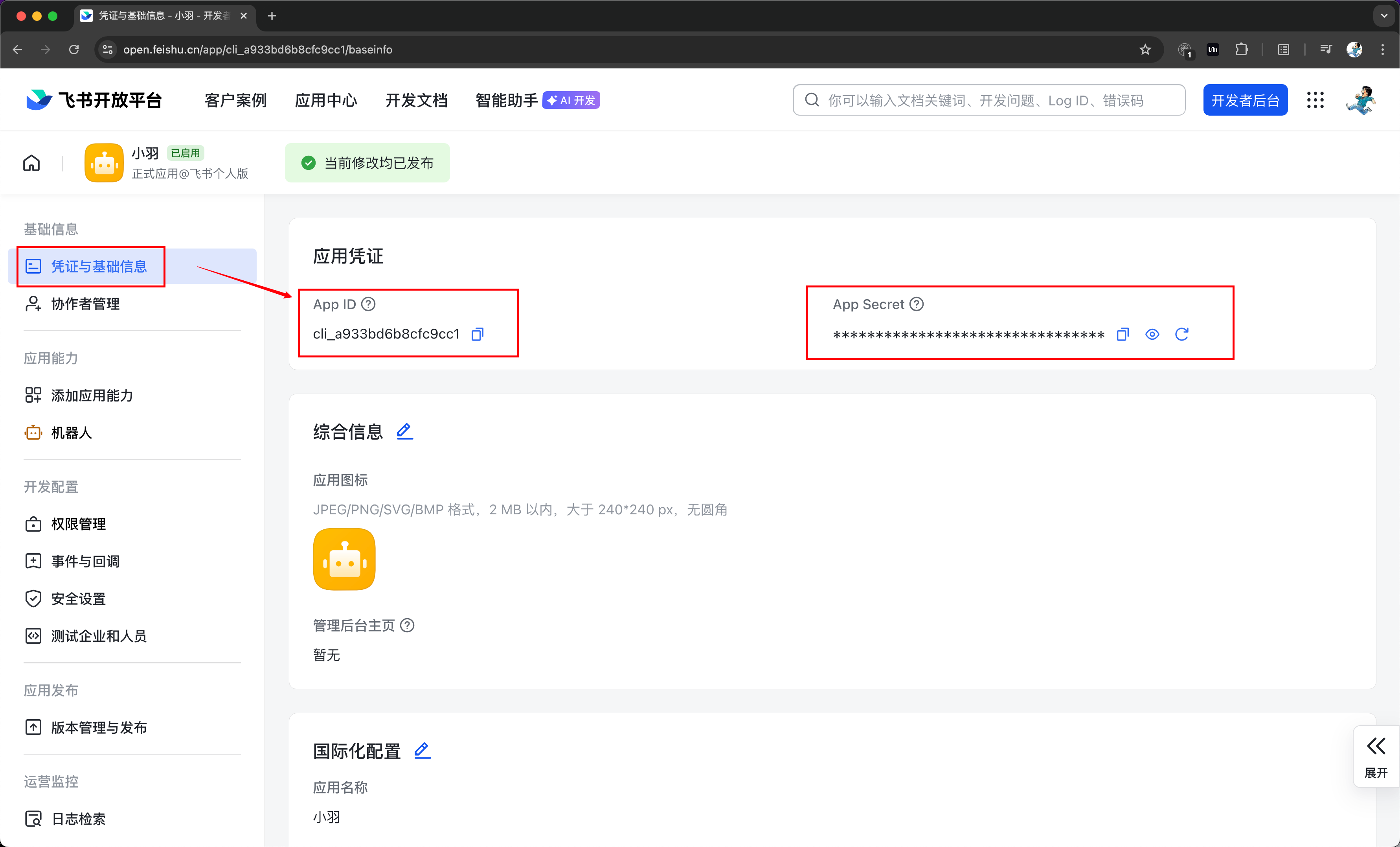Open 机器人 in the sidebar
This screenshot has height=847, width=1400.
point(71,433)
